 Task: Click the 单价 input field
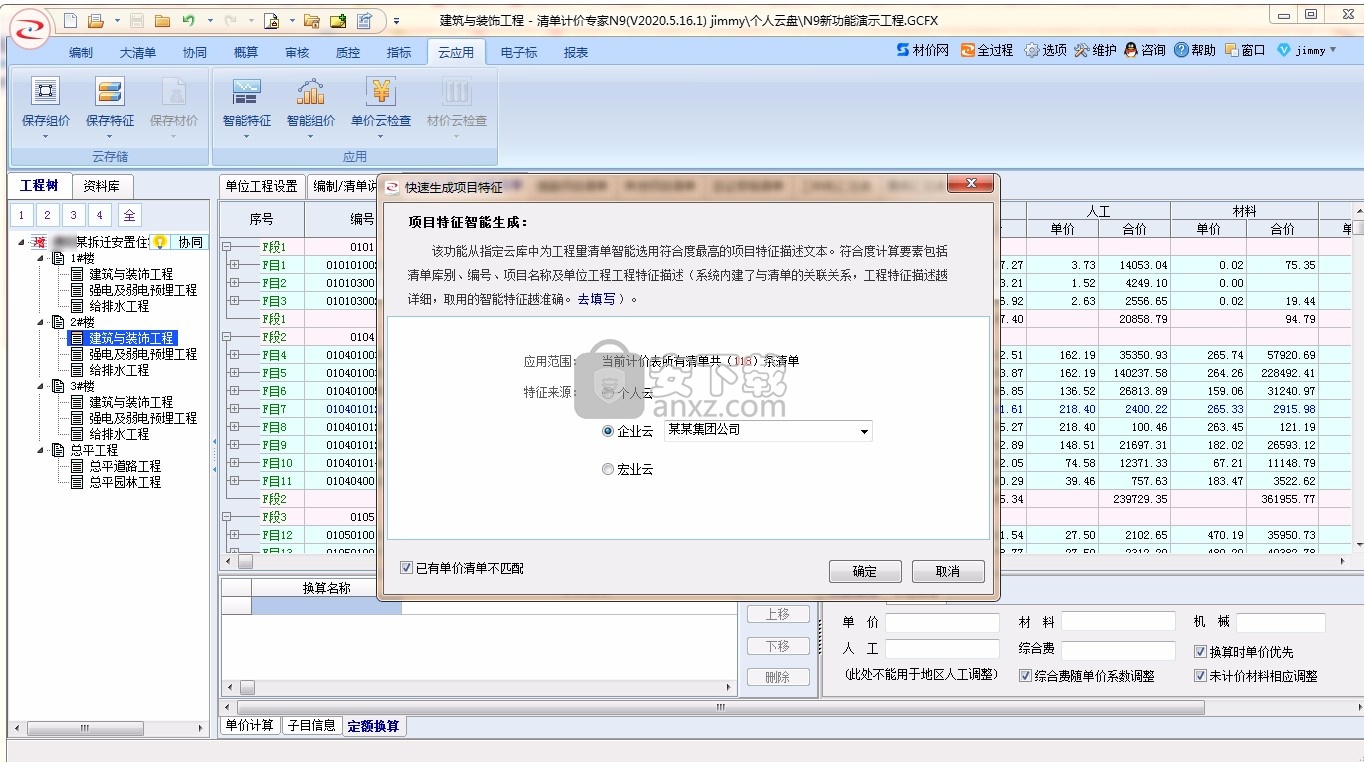point(942,623)
